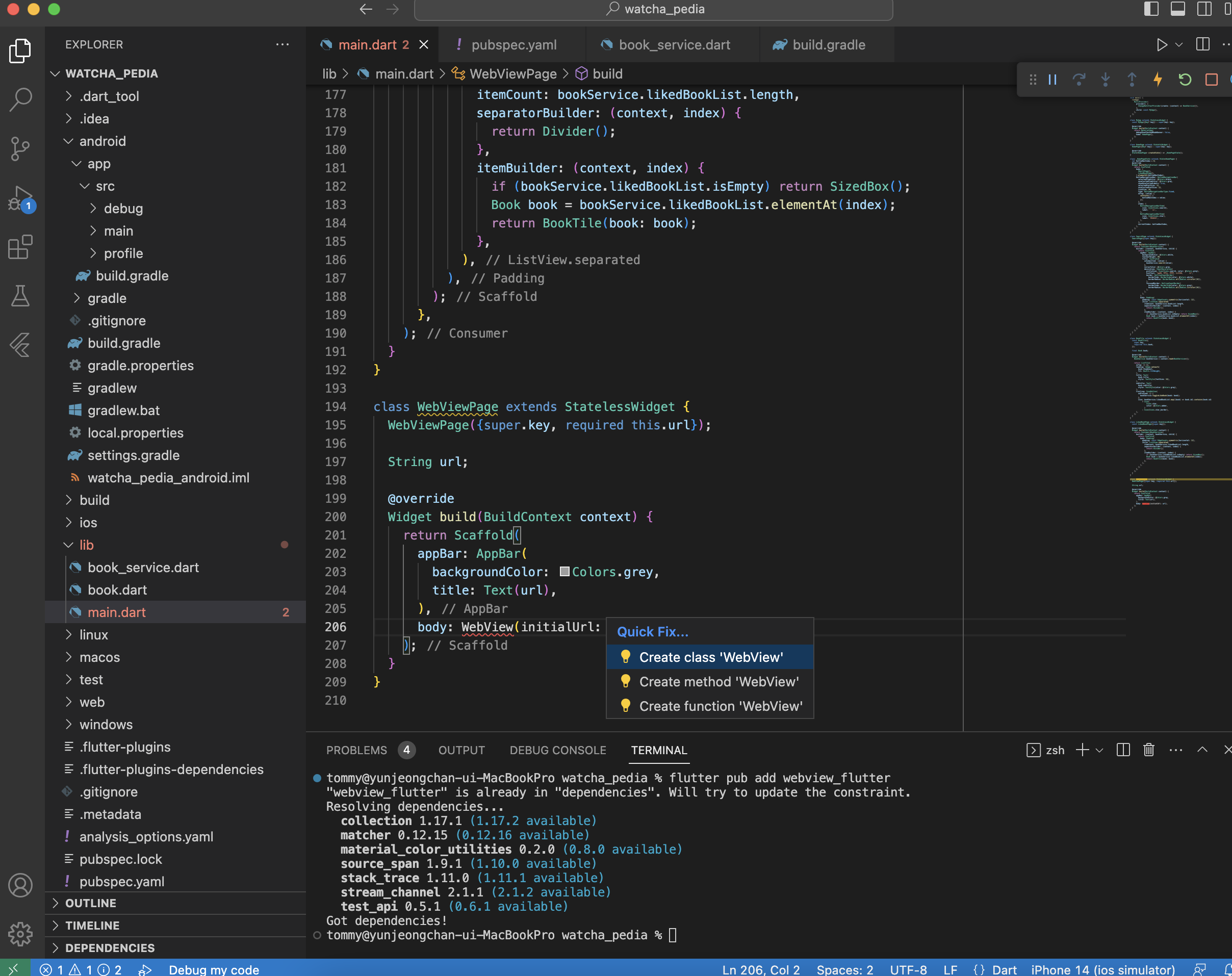
Task: Pause the debug session
Action: coord(1053,80)
